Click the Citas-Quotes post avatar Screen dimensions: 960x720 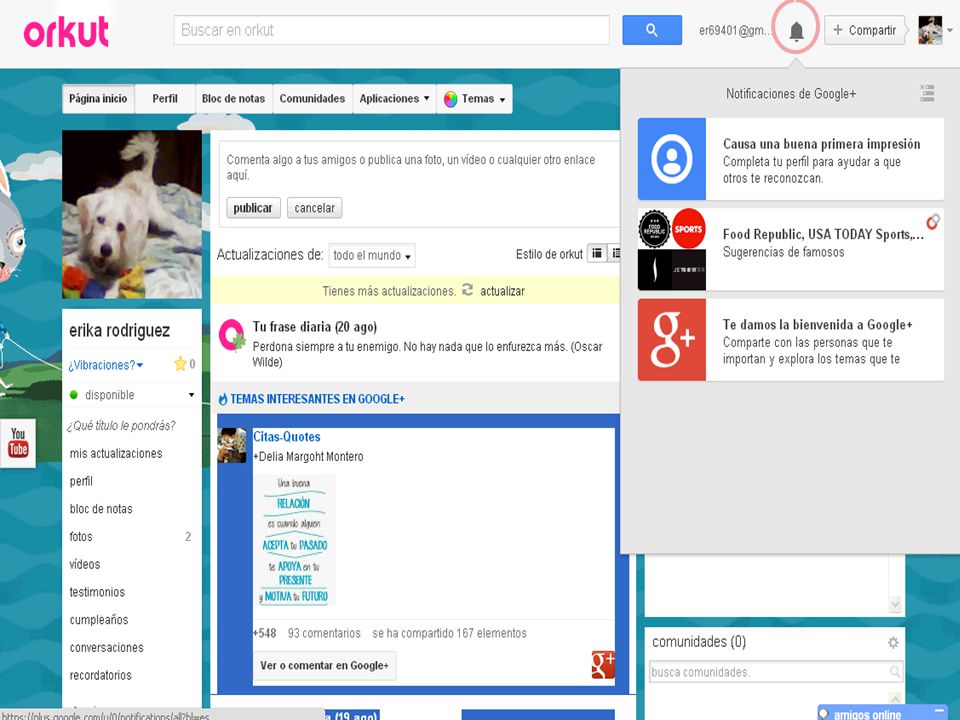click(x=232, y=445)
